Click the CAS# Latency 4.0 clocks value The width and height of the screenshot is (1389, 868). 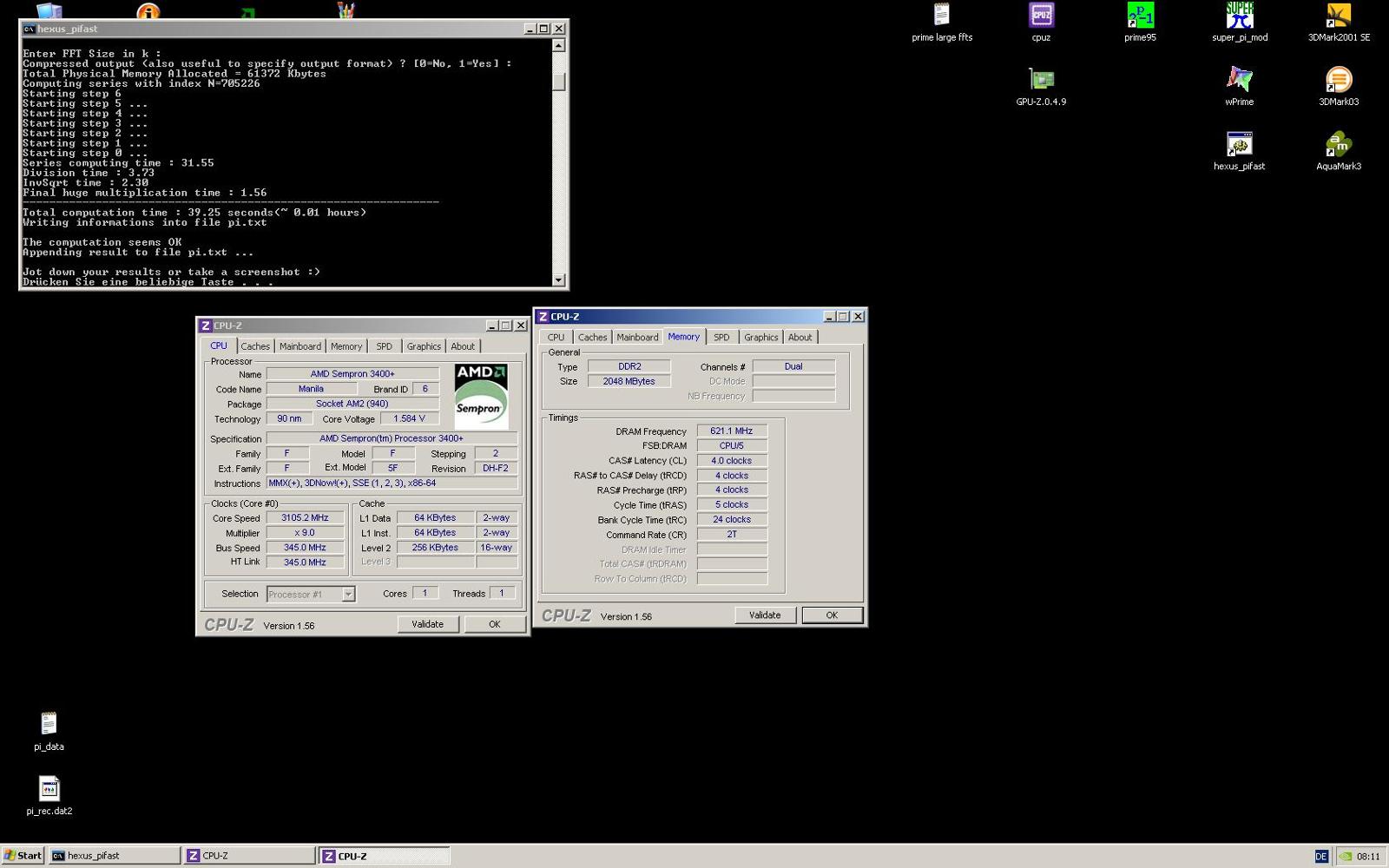pyautogui.click(x=732, y=461)
